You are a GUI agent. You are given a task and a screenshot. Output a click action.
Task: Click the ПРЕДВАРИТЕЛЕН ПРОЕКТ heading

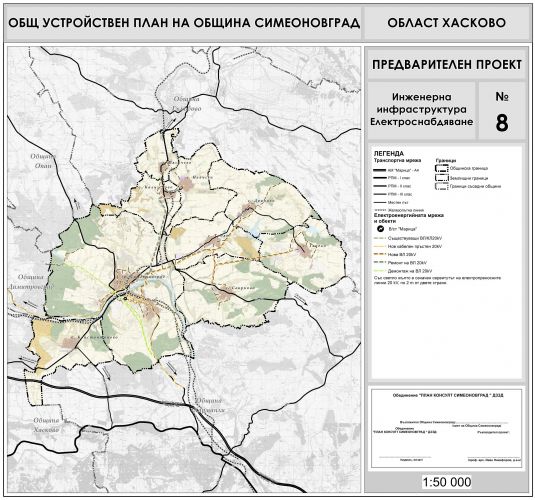click(x=447, y=65)
